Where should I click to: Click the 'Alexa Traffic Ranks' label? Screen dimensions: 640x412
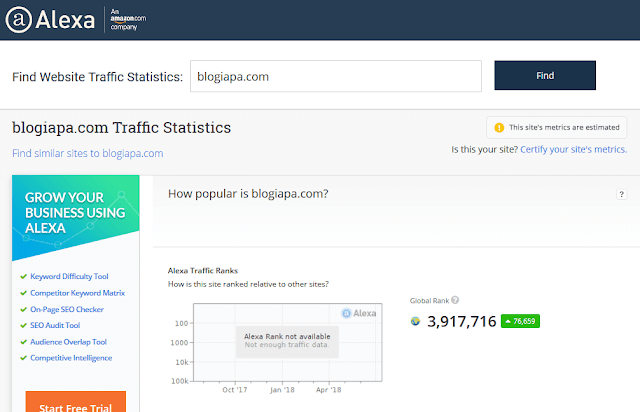[x=203, y=271]
